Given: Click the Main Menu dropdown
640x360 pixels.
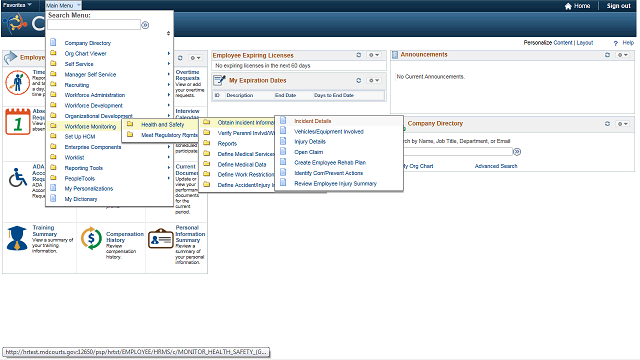Looking at the screenshot, I should point(63,5).
